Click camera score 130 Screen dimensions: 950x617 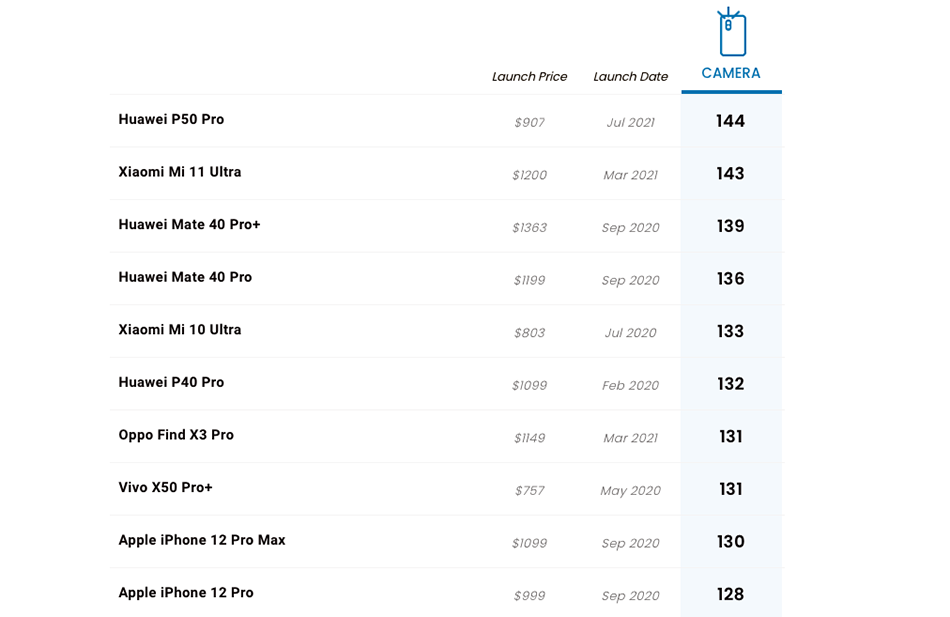coord(730,542)
